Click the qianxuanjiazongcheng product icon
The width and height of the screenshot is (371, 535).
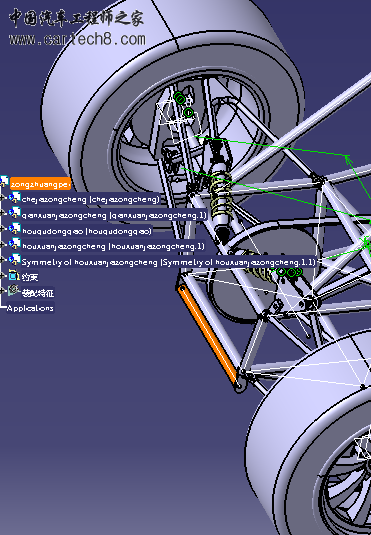[14, 213]
